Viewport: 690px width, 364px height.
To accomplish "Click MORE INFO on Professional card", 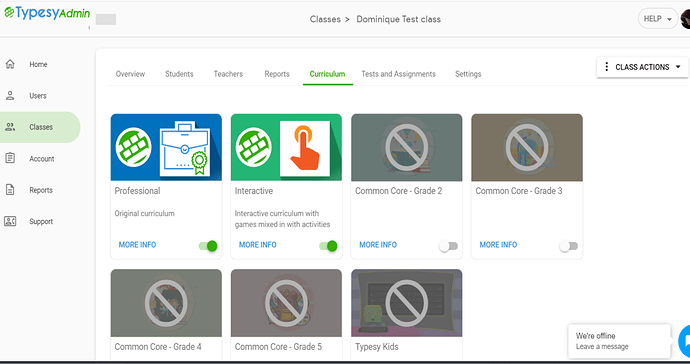I will click(x=137, y=245).
